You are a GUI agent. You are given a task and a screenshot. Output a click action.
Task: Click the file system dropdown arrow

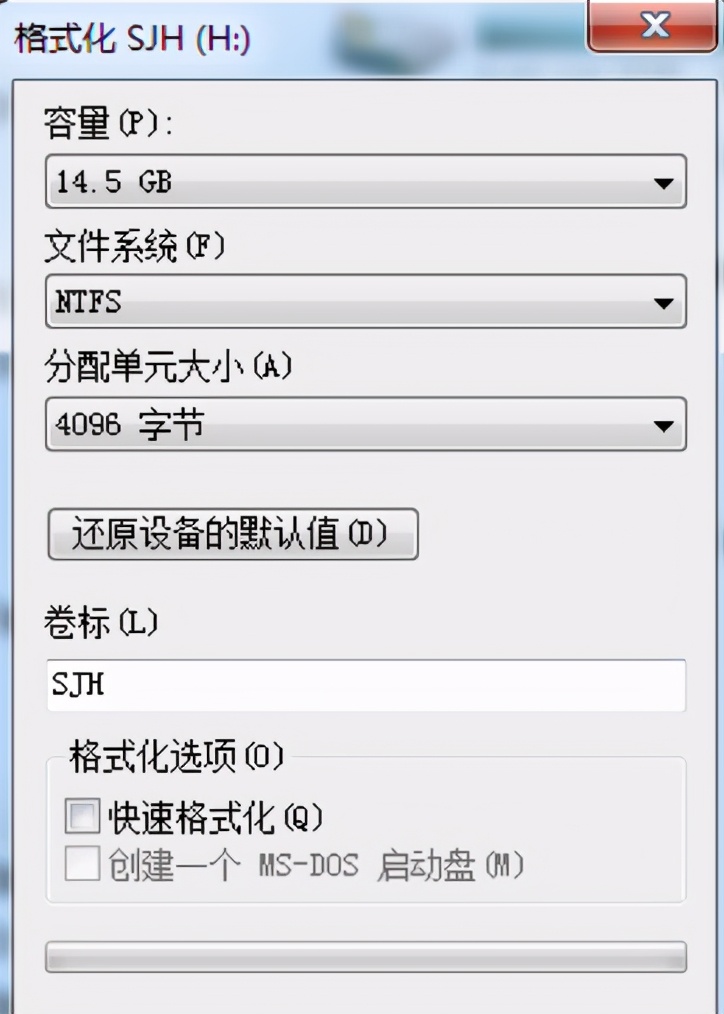665,302
